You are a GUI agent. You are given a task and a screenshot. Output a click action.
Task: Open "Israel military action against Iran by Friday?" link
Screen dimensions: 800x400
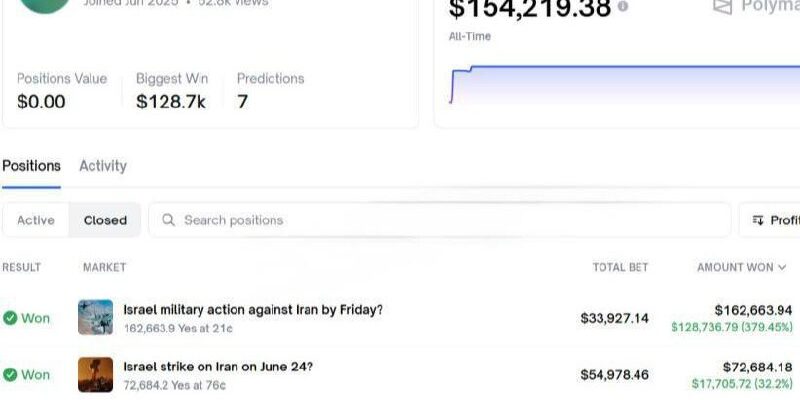(253, 310)
